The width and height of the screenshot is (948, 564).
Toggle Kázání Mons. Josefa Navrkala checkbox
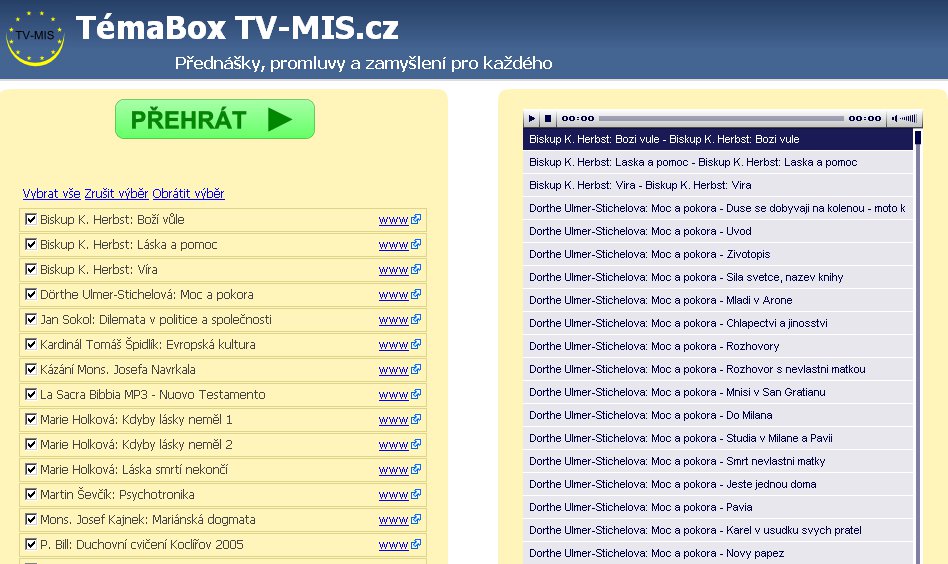point(31,369)
